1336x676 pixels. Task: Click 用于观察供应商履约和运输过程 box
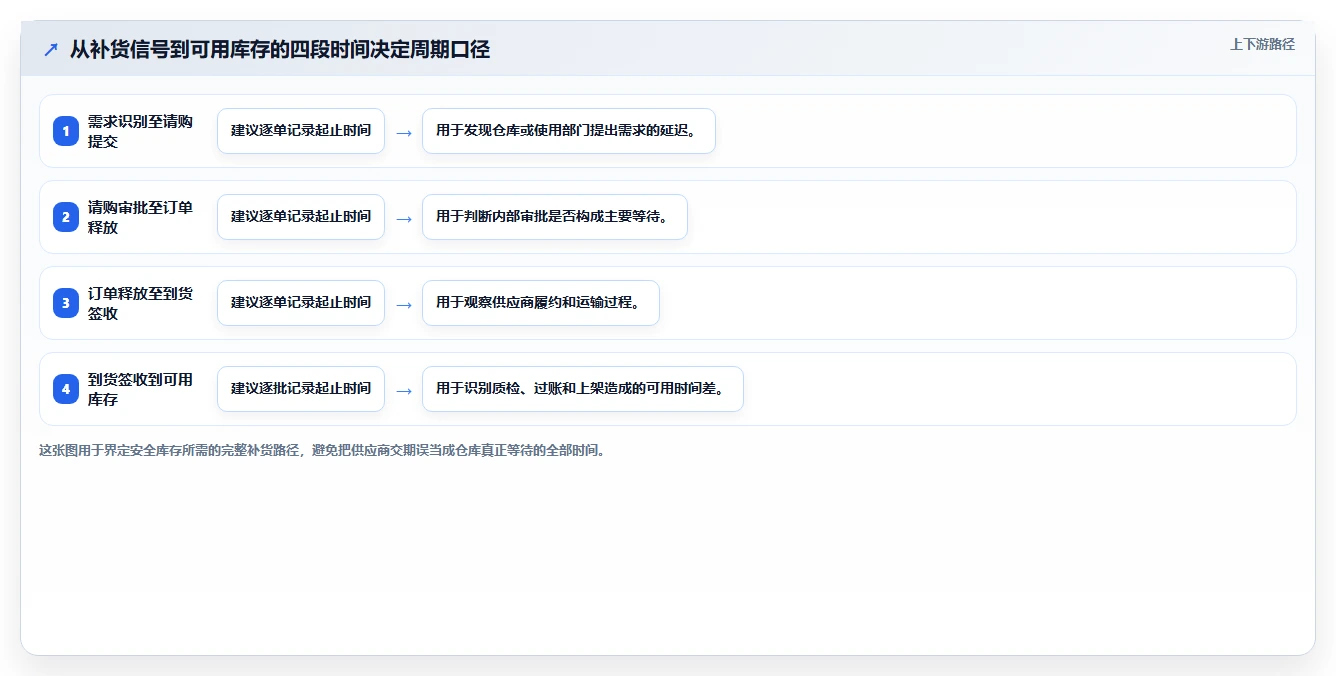[x=541, y=303]
